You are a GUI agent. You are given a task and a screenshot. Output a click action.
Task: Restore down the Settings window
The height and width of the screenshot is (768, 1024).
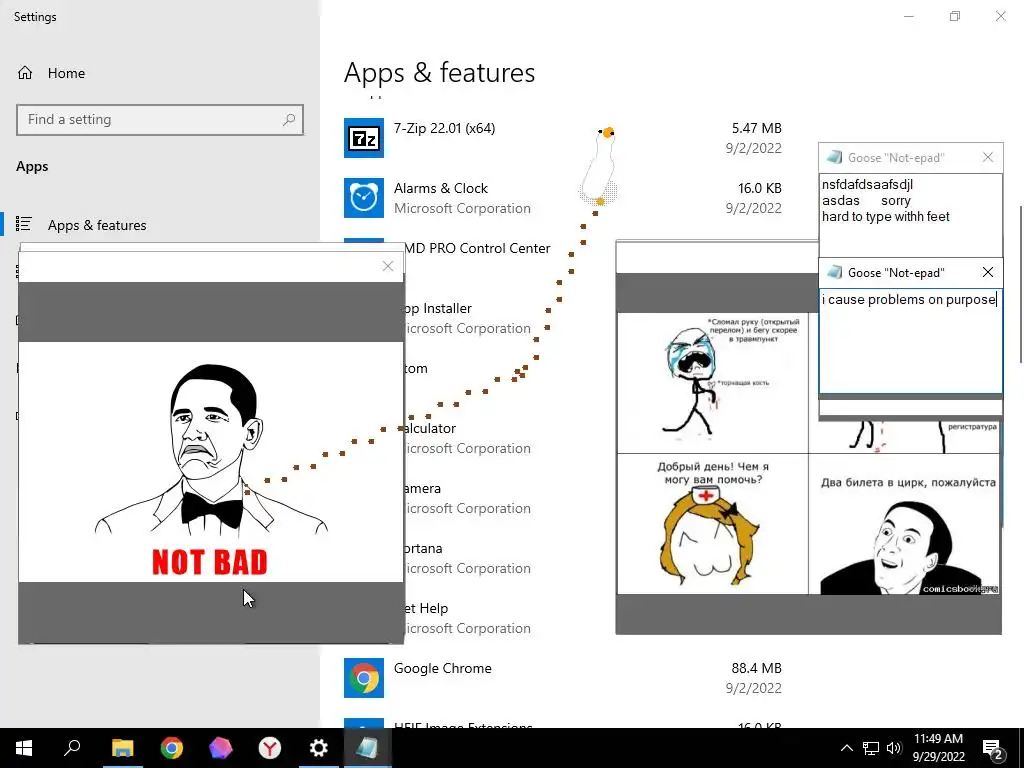(x=955, y=16)
